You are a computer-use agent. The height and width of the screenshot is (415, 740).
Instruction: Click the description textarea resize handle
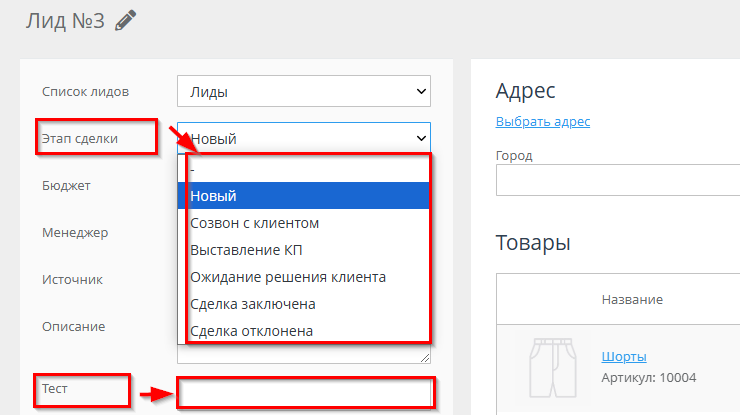[x=425, y=357]
